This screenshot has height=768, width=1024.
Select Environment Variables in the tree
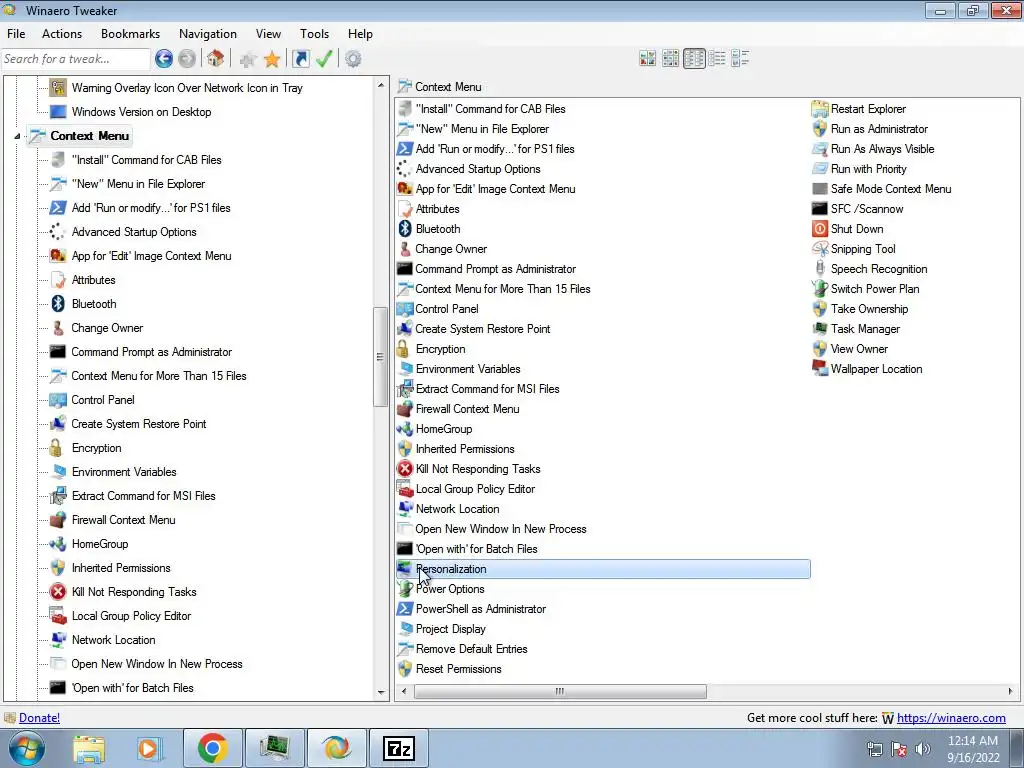tap(124, 472)
